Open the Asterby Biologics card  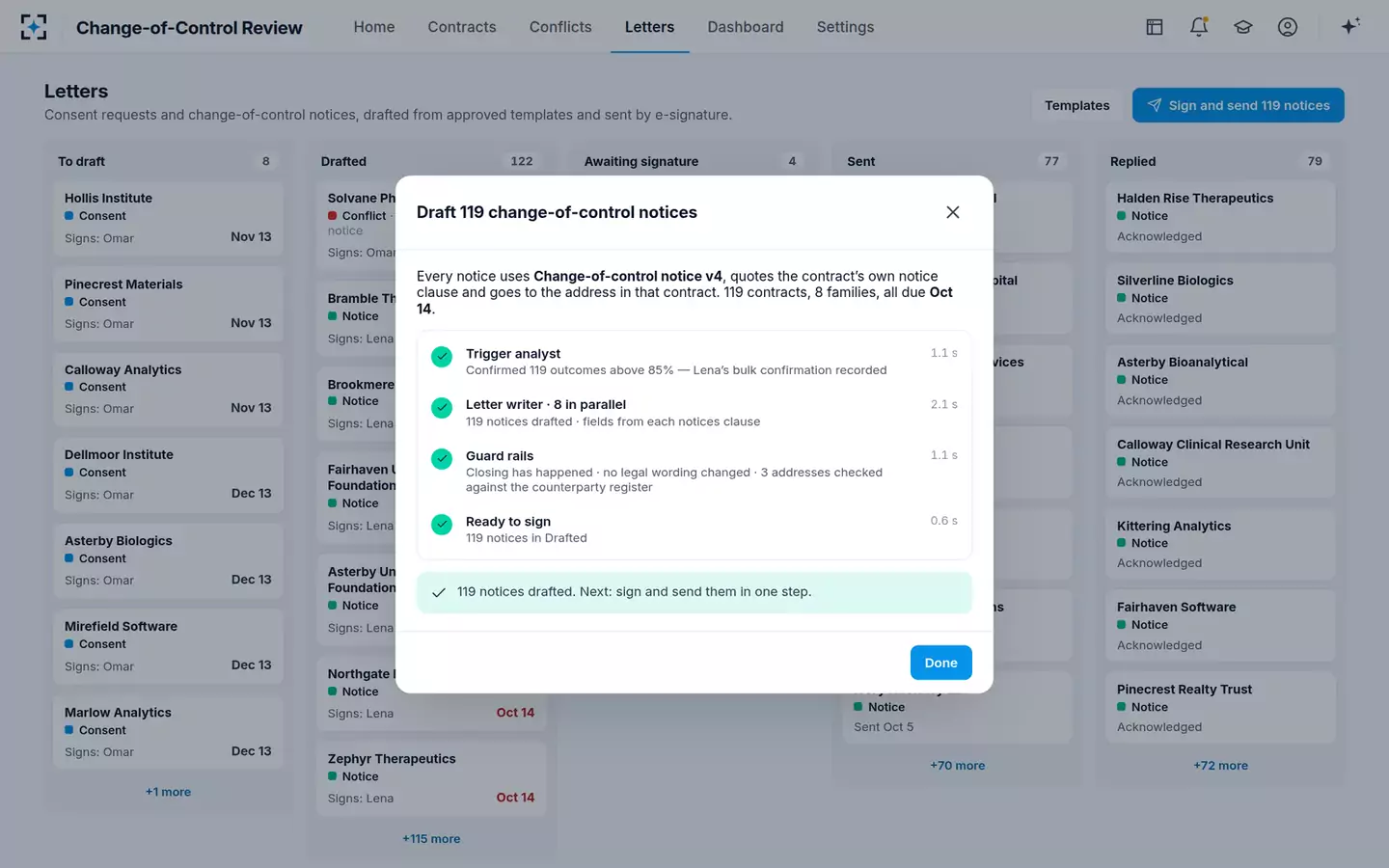pyautogui.click(x=168, y=560)
